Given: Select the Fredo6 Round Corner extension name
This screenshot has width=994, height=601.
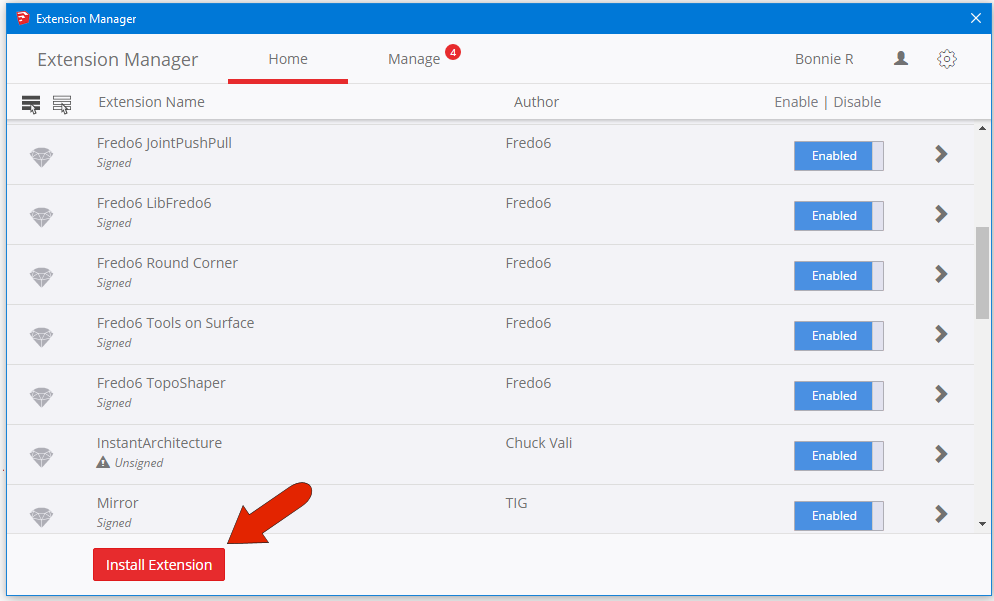Looking at the screenshot, I should click(167, 263).
